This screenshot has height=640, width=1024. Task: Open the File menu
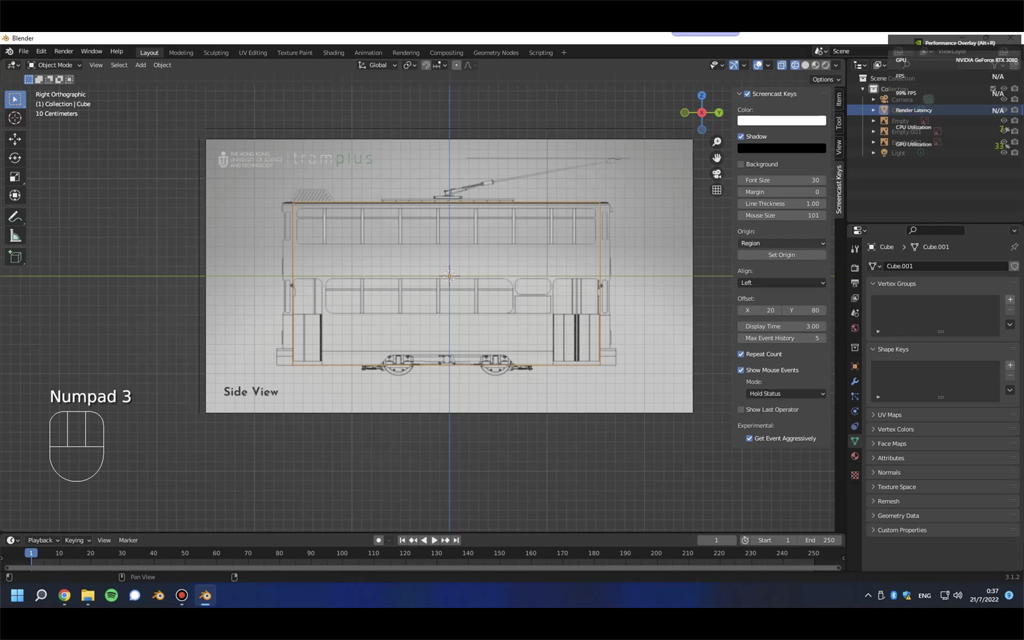click(24, 51)
